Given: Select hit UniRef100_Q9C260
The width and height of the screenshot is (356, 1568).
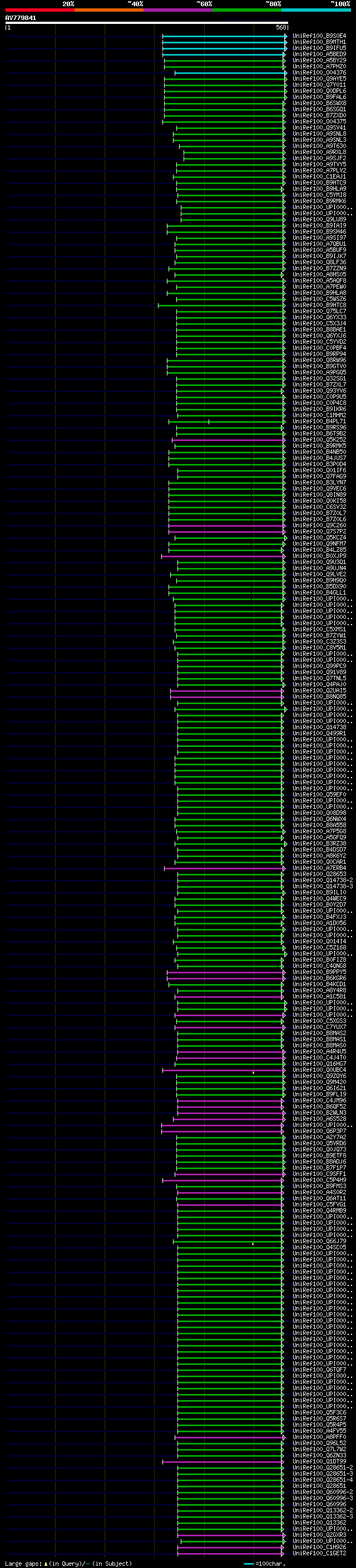Looking at the screenshot, I should 319,526.
